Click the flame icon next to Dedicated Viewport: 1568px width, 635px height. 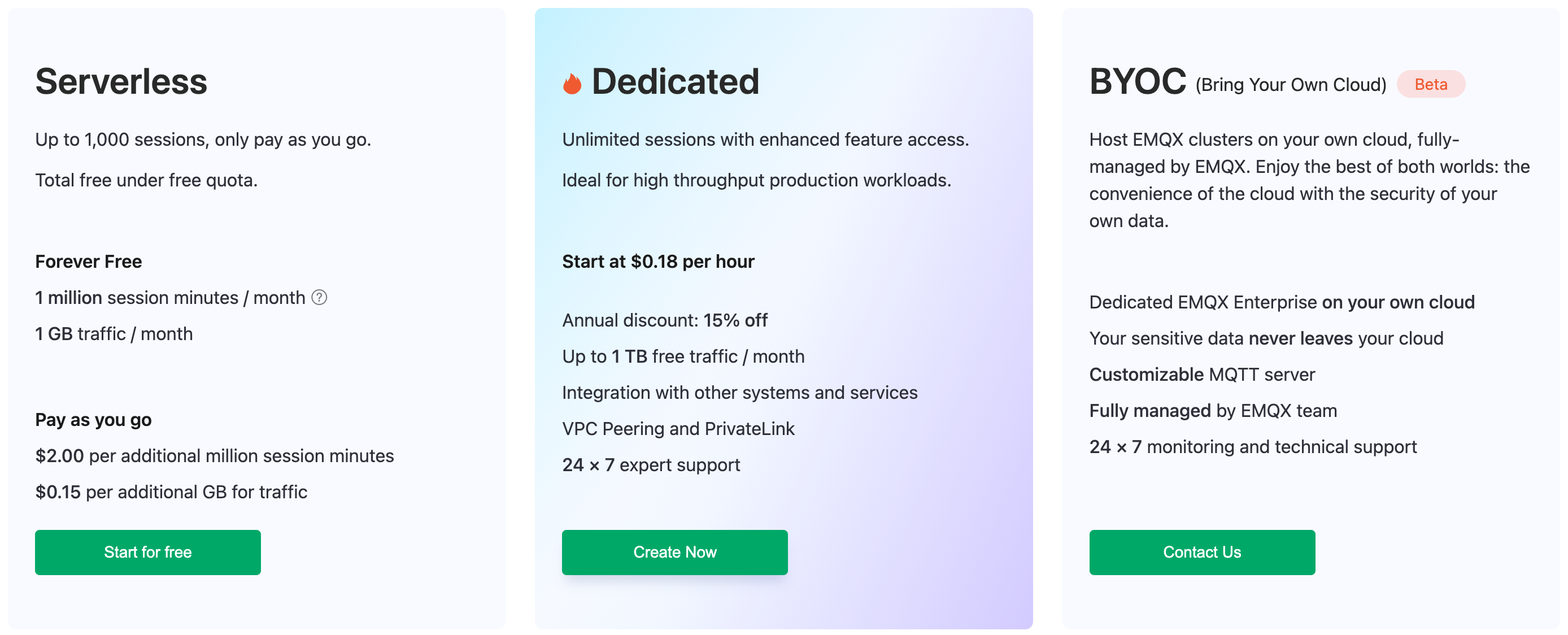coord(572,84)
